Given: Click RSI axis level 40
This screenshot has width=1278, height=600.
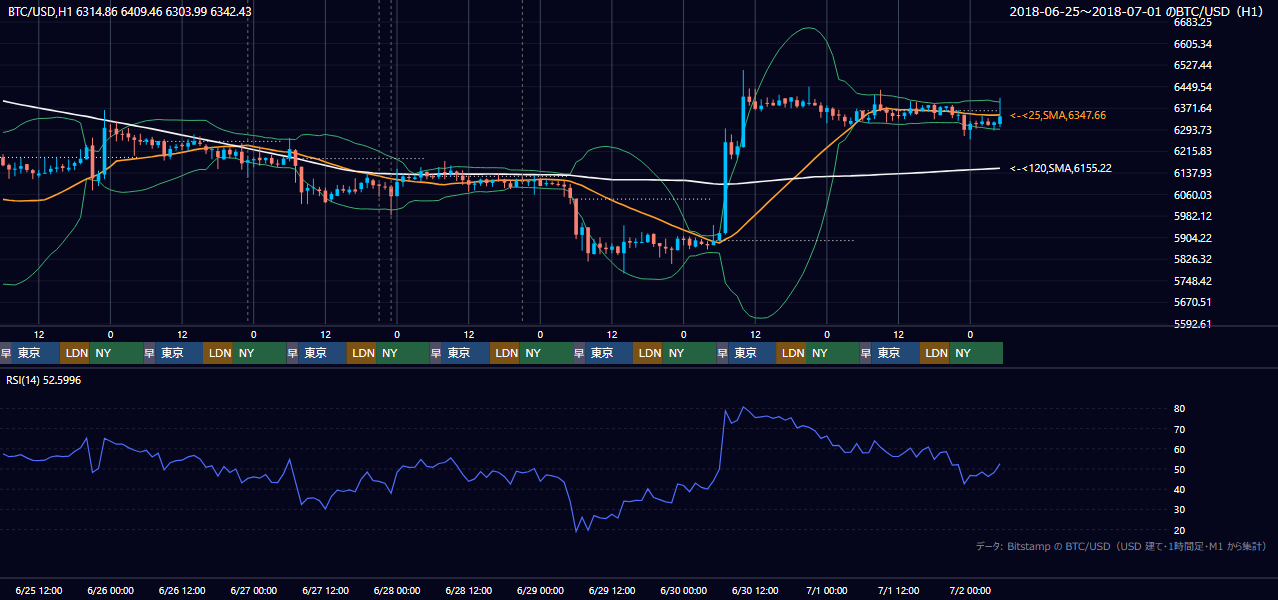Looking at the screenshot, I should (1179, 489).
